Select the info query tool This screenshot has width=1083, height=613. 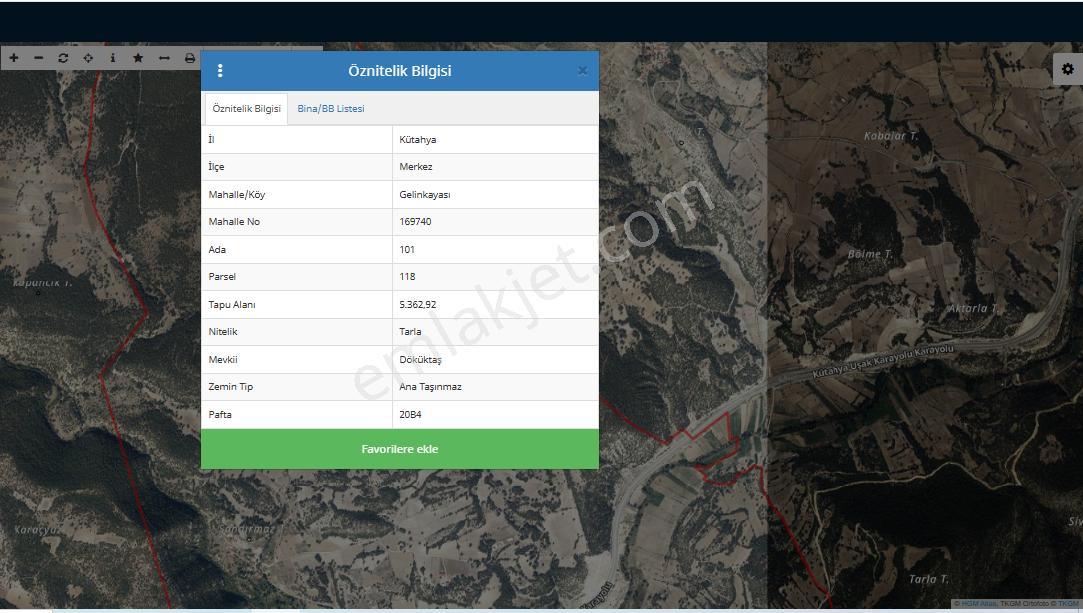(x=113, y=58)
